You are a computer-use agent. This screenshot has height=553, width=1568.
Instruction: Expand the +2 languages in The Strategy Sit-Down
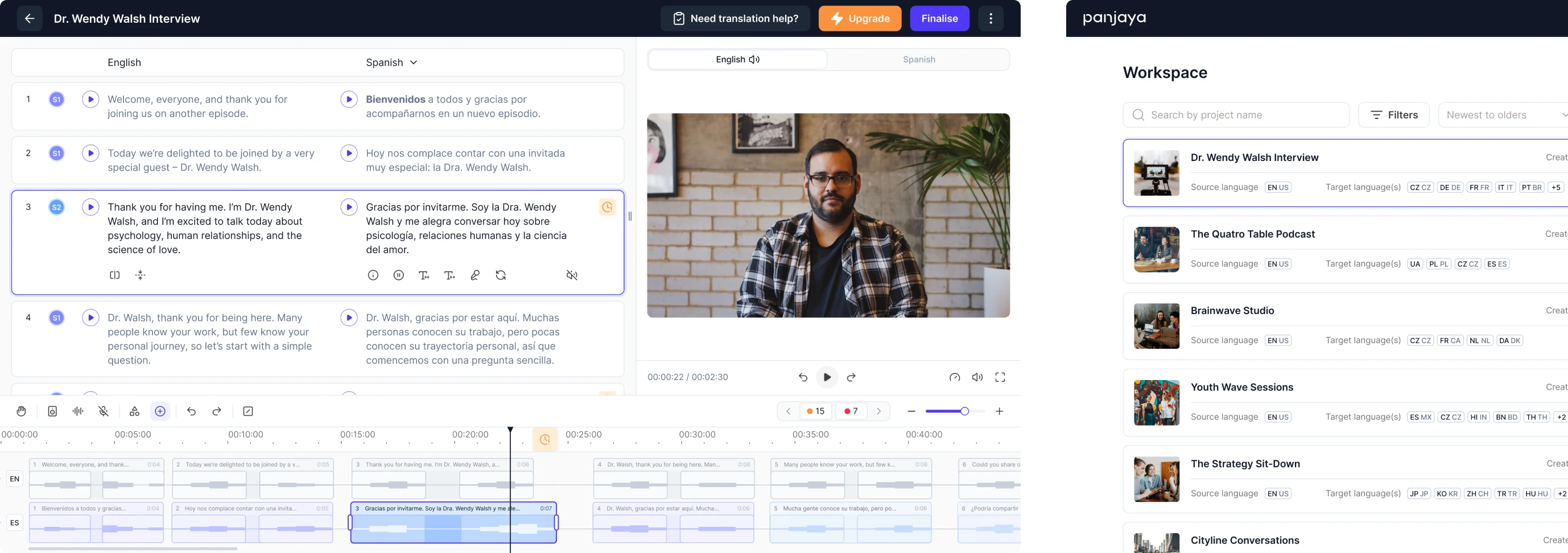pos(1561,494)
